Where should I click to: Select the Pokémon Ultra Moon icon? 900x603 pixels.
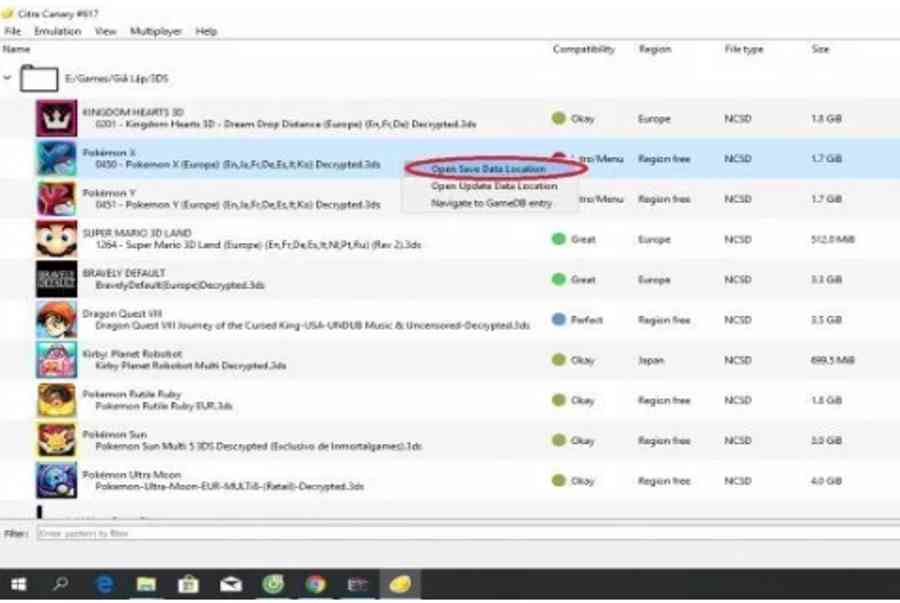56,480
